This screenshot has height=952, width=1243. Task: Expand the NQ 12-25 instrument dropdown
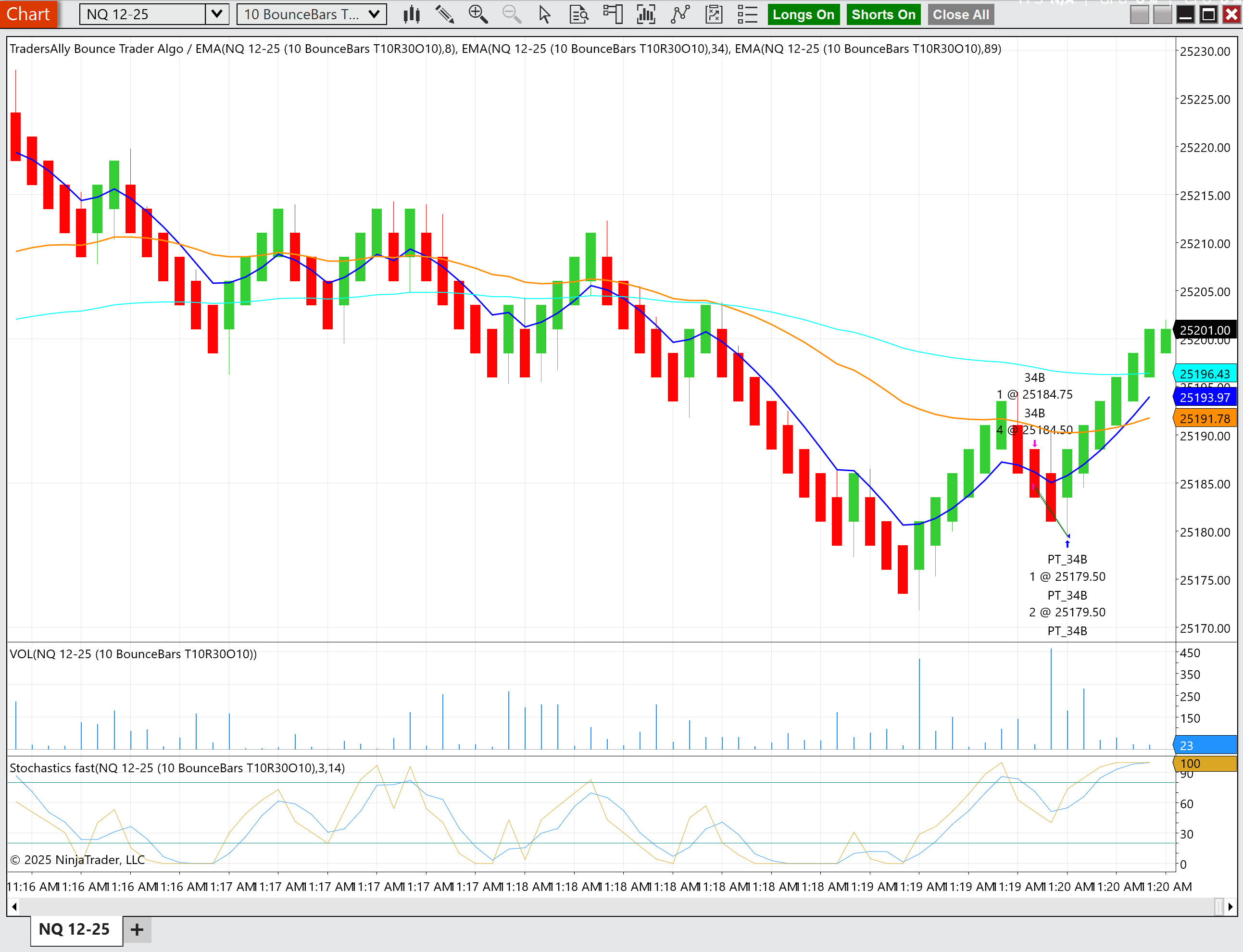click(x=216, y=14)
